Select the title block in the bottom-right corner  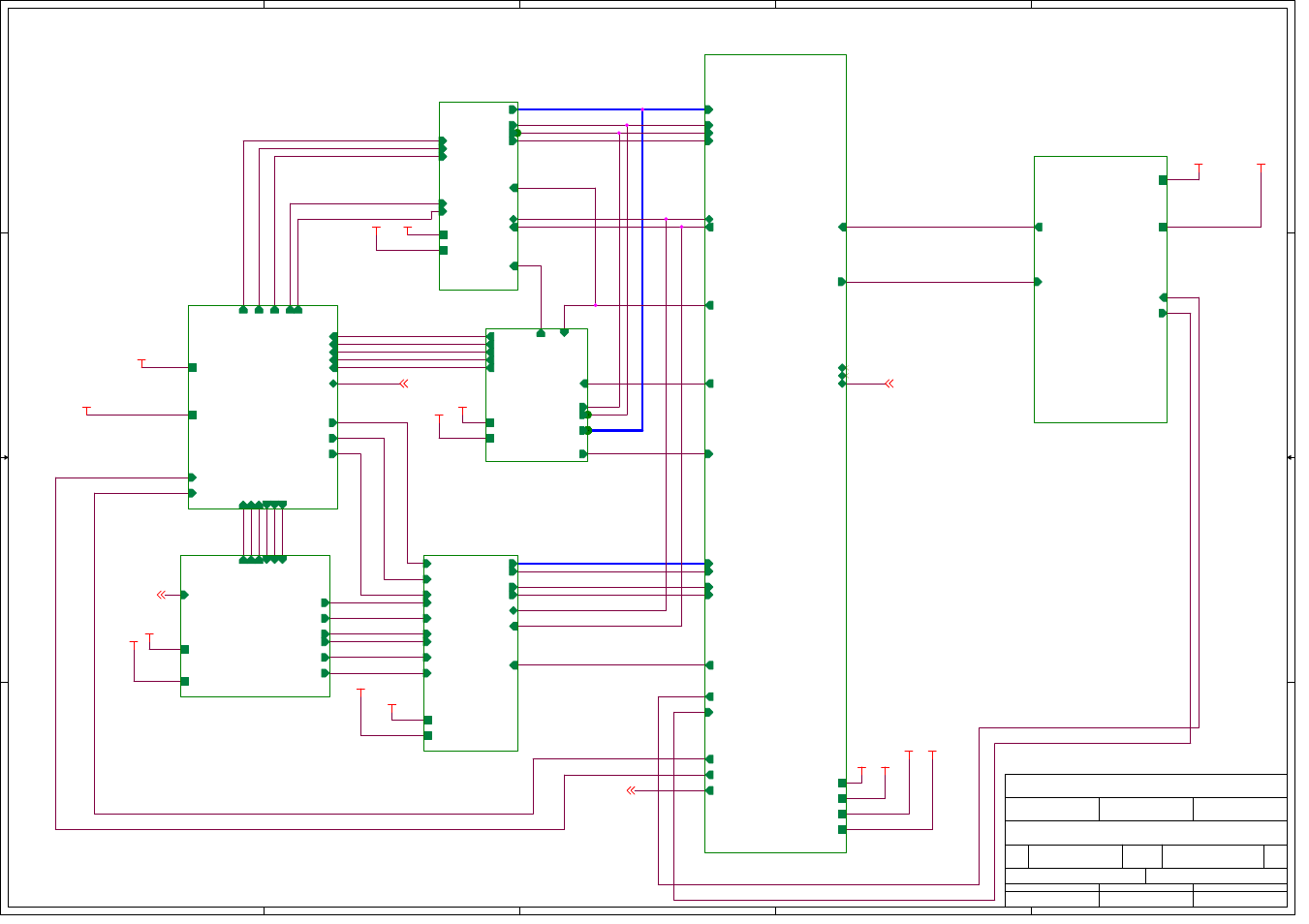click(1146, 841)
